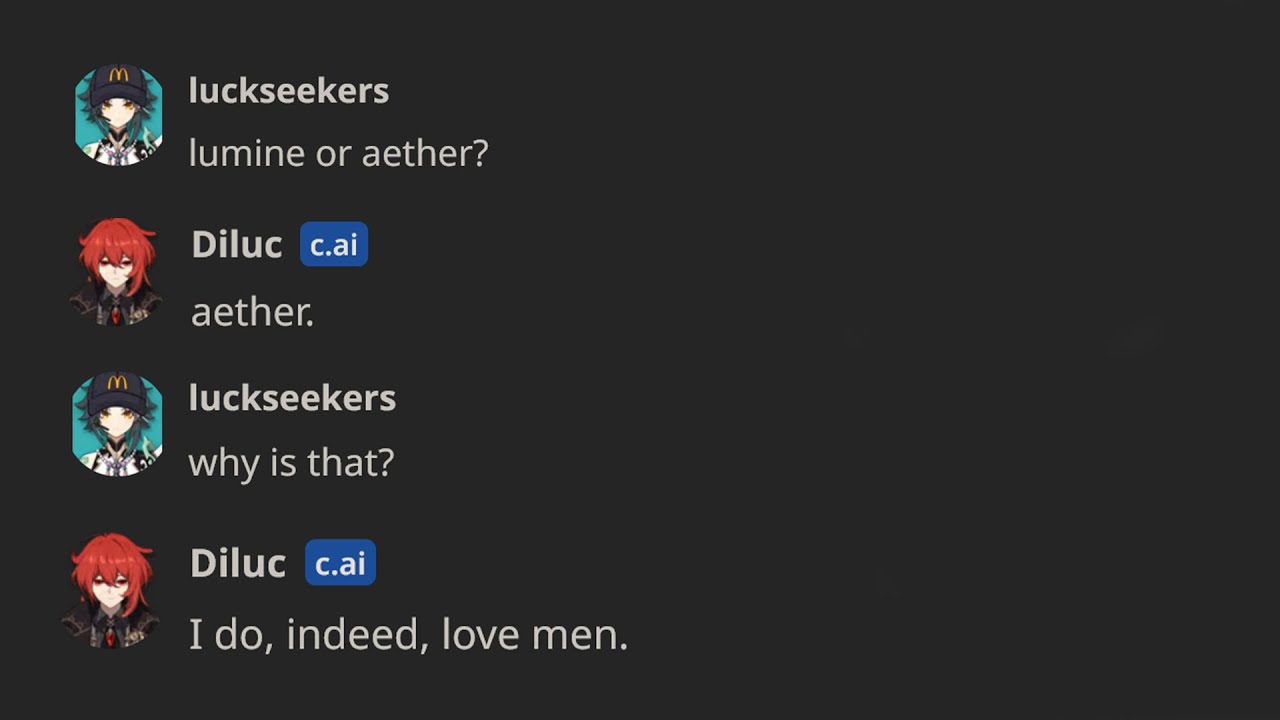The width and height of the screenshot is (1280, 720).
Task: Select luckseekers avatar next to "why is that?"
Action: coord(118,424)
